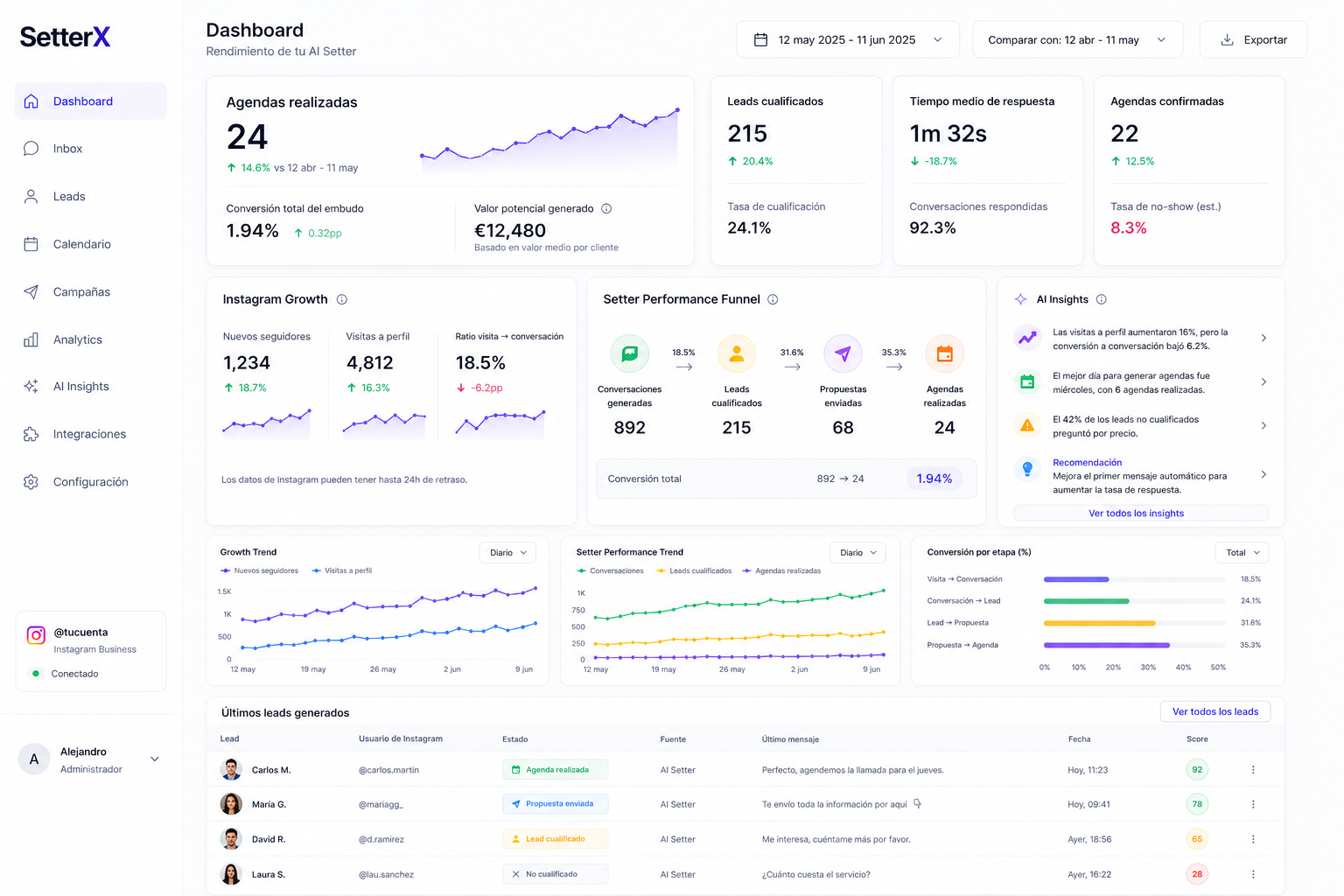Image resolution: width=1344 pixels, height=896 pixels.
Task: Open Total dropdown in Conversión por etapa
Action: 1242,552
